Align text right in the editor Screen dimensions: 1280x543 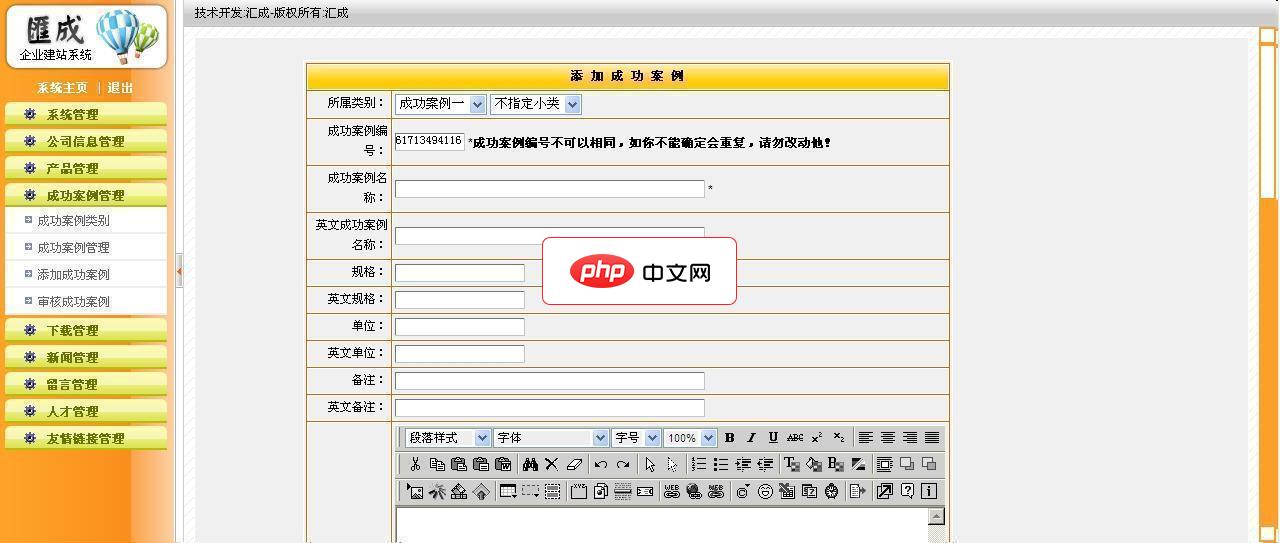(x=910, y=437)
